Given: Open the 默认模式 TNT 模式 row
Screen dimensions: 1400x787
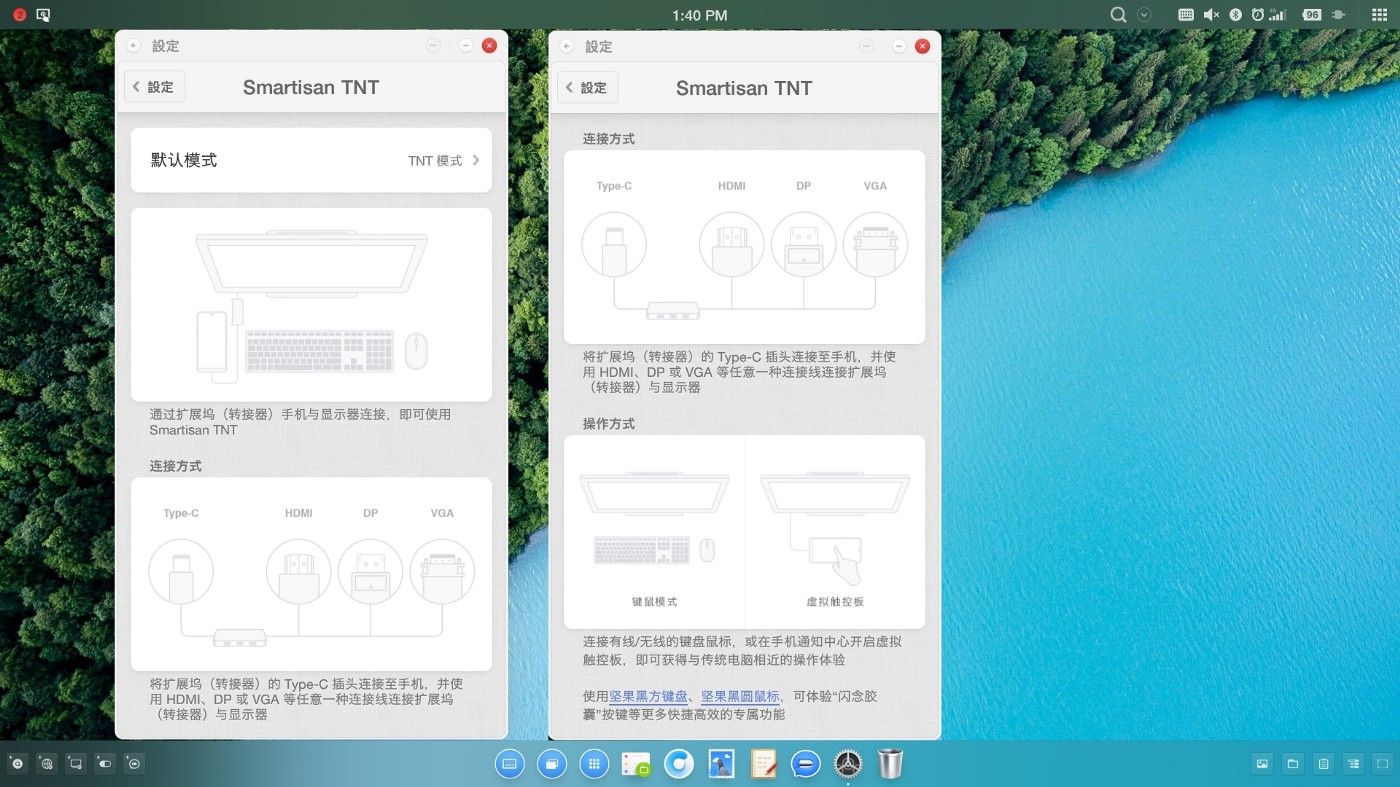Looking at the screenshot, I should click(x=311, y=160).
